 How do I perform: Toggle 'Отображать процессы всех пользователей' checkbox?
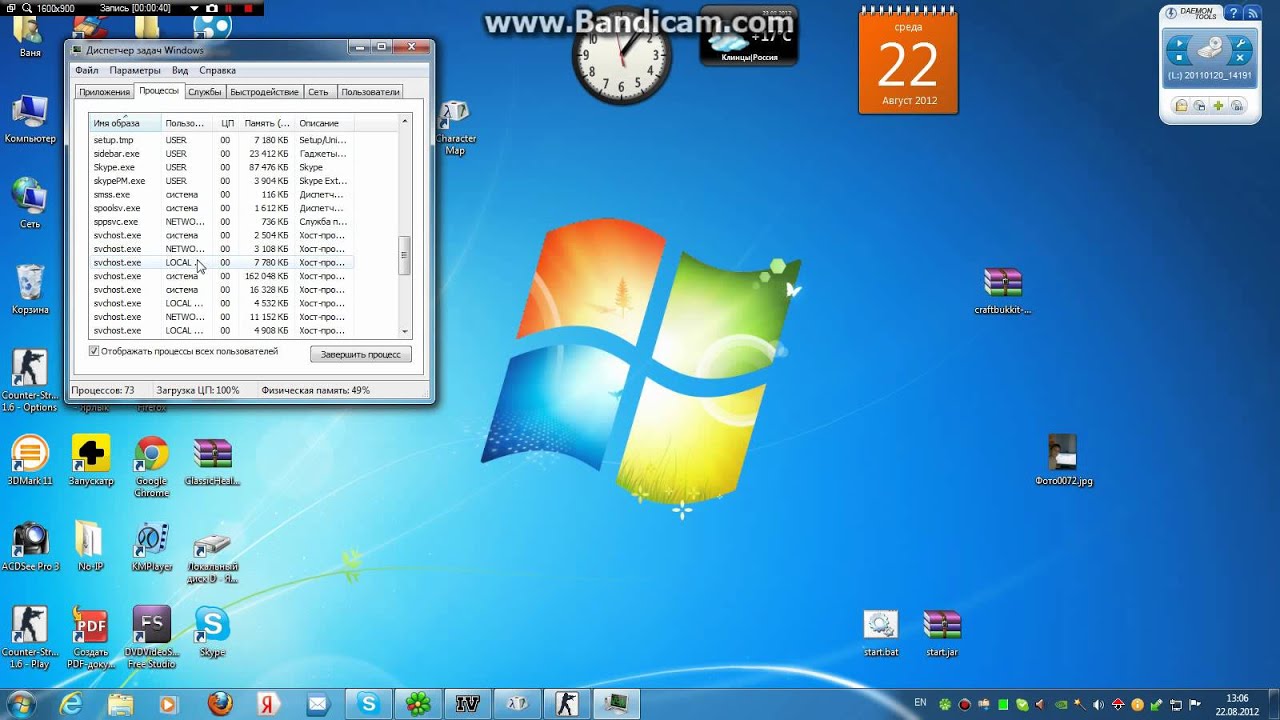coord(94,352)
